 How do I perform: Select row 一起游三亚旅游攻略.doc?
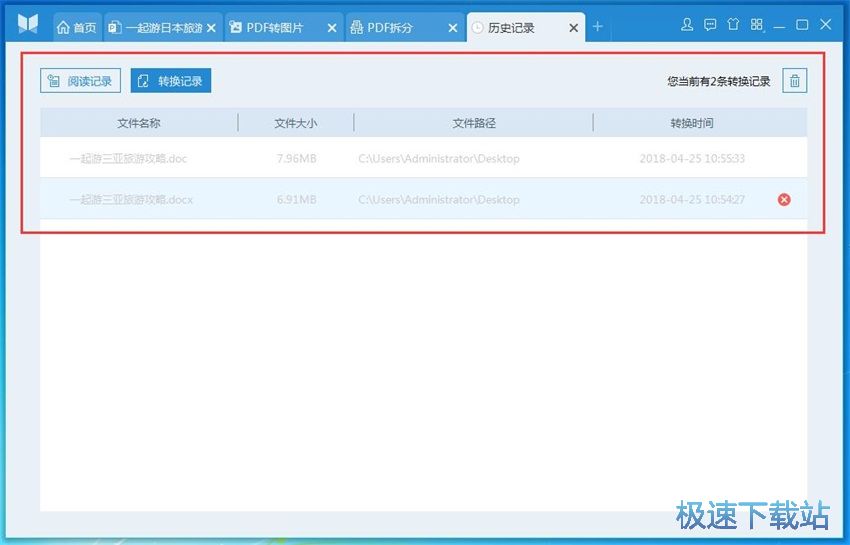click(423, 158)
